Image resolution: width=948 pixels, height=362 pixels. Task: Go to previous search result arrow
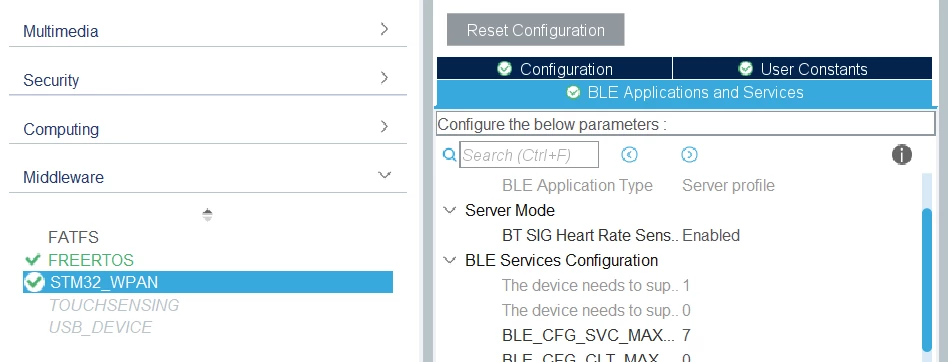(x=629, y=155)
